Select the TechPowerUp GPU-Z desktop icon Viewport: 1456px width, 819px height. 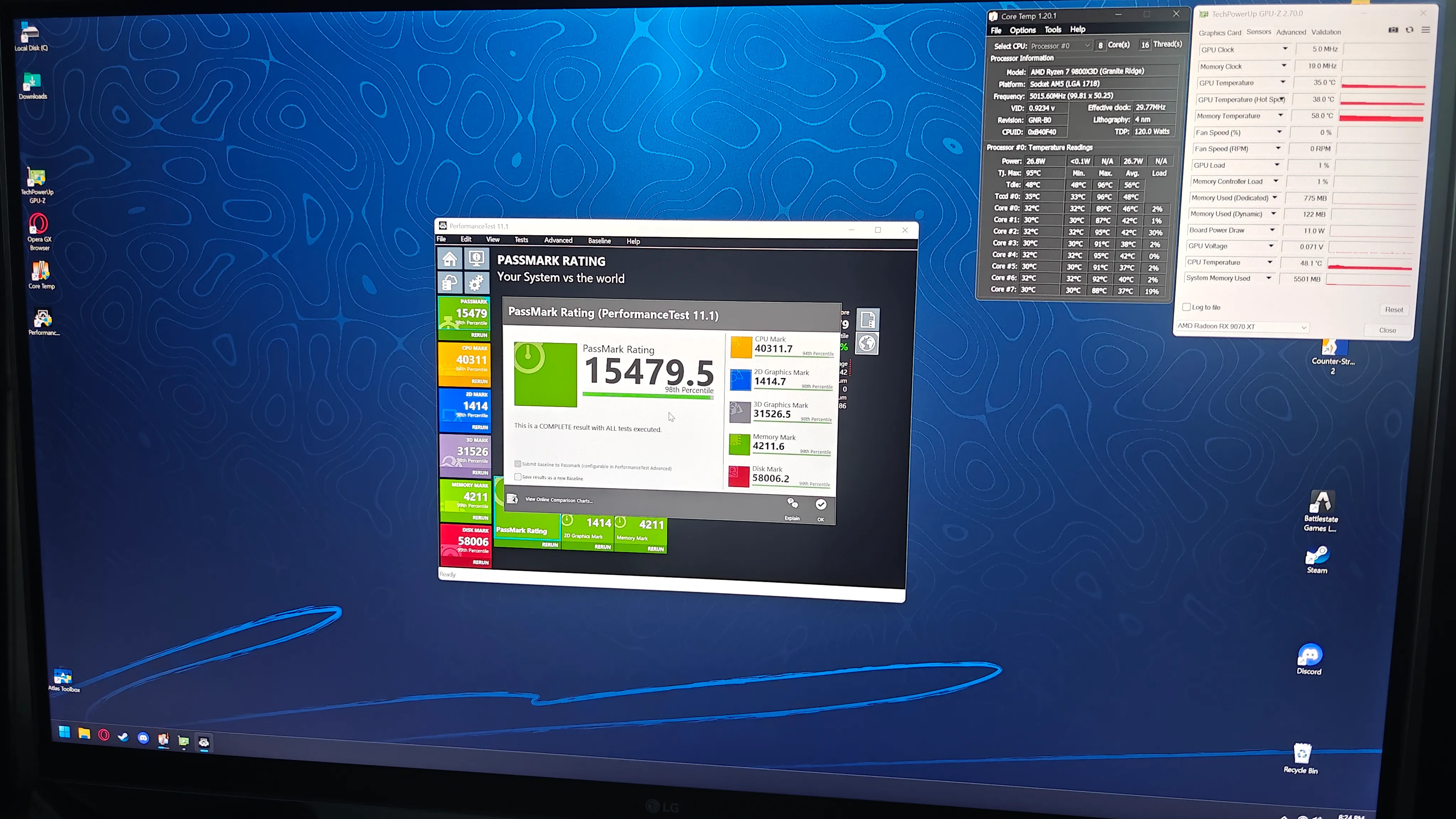(37, 186)
